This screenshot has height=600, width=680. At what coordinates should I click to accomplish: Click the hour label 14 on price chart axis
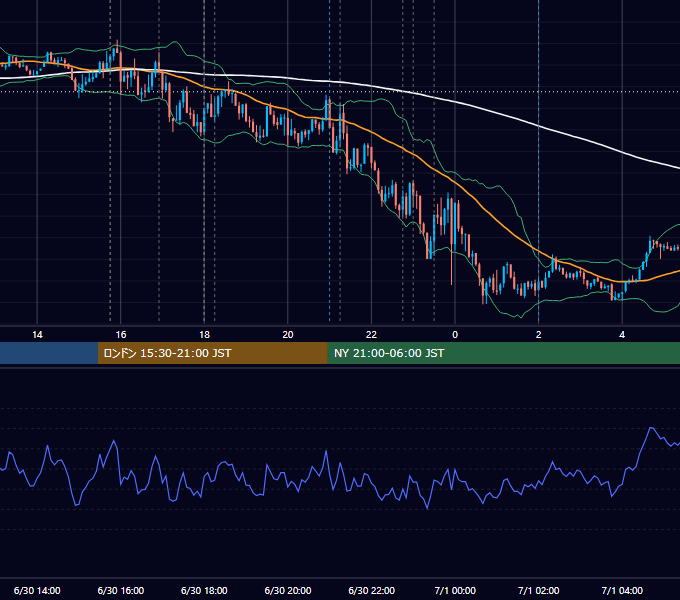pos(37,335)
